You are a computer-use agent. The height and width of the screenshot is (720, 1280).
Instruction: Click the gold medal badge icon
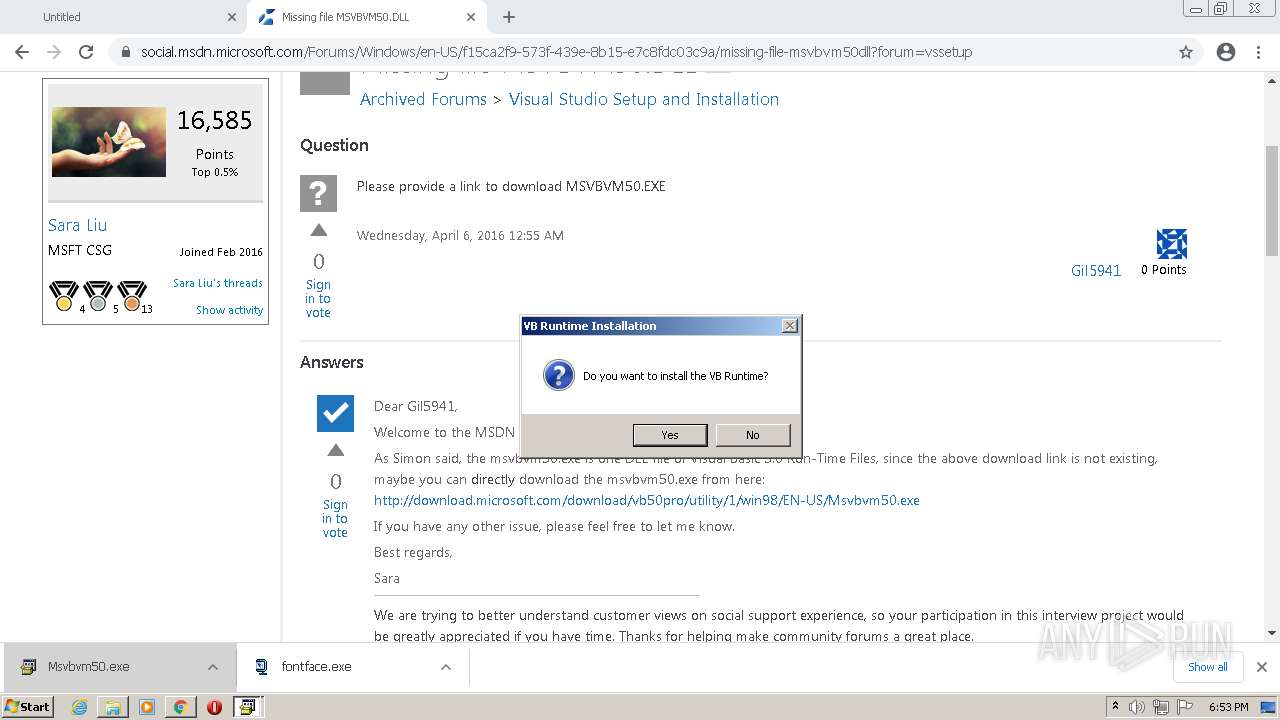pos(64,296)
